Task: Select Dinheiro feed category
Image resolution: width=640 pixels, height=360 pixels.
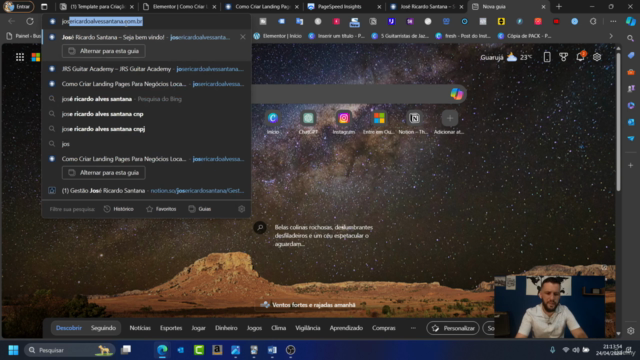Action: click(x=226, y=328)
